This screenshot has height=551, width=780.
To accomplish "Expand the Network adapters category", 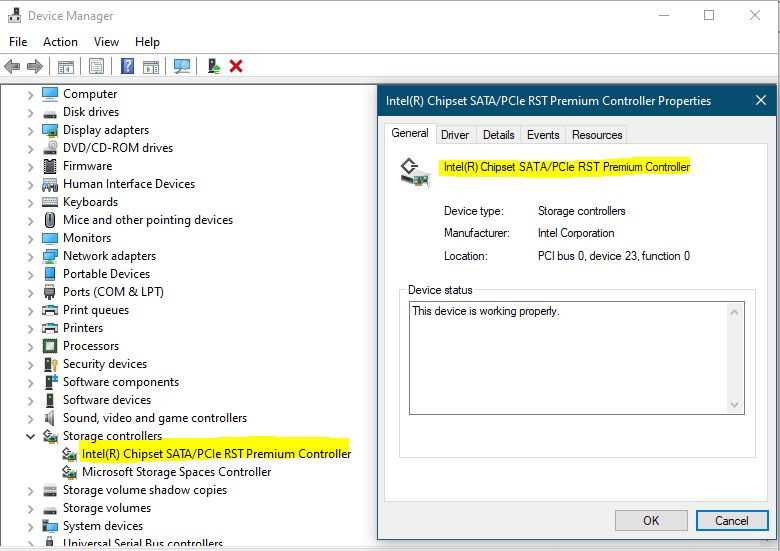I will pos(31,256).
